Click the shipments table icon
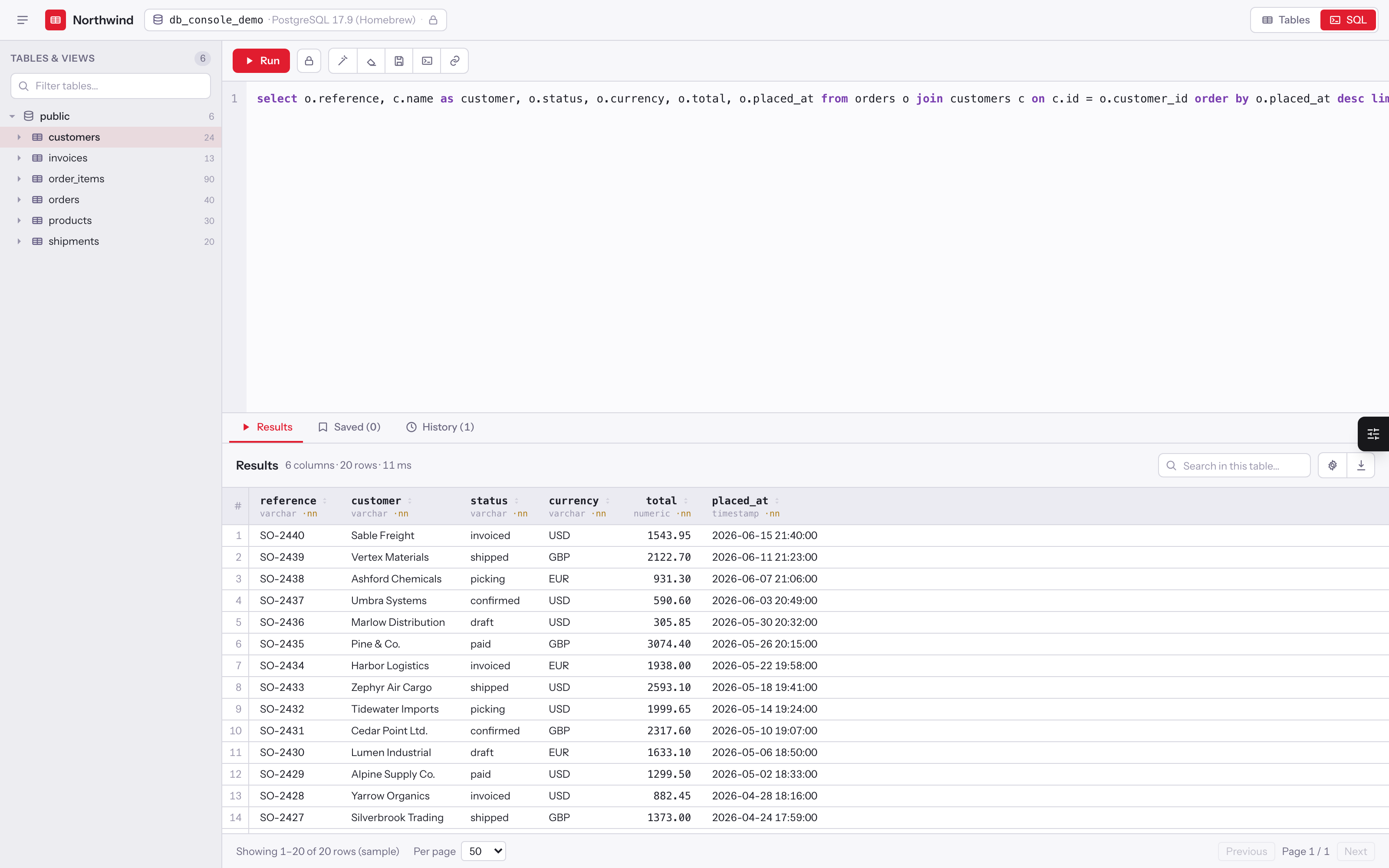The height and width of the screenshot is (868, 1389). 37,242
